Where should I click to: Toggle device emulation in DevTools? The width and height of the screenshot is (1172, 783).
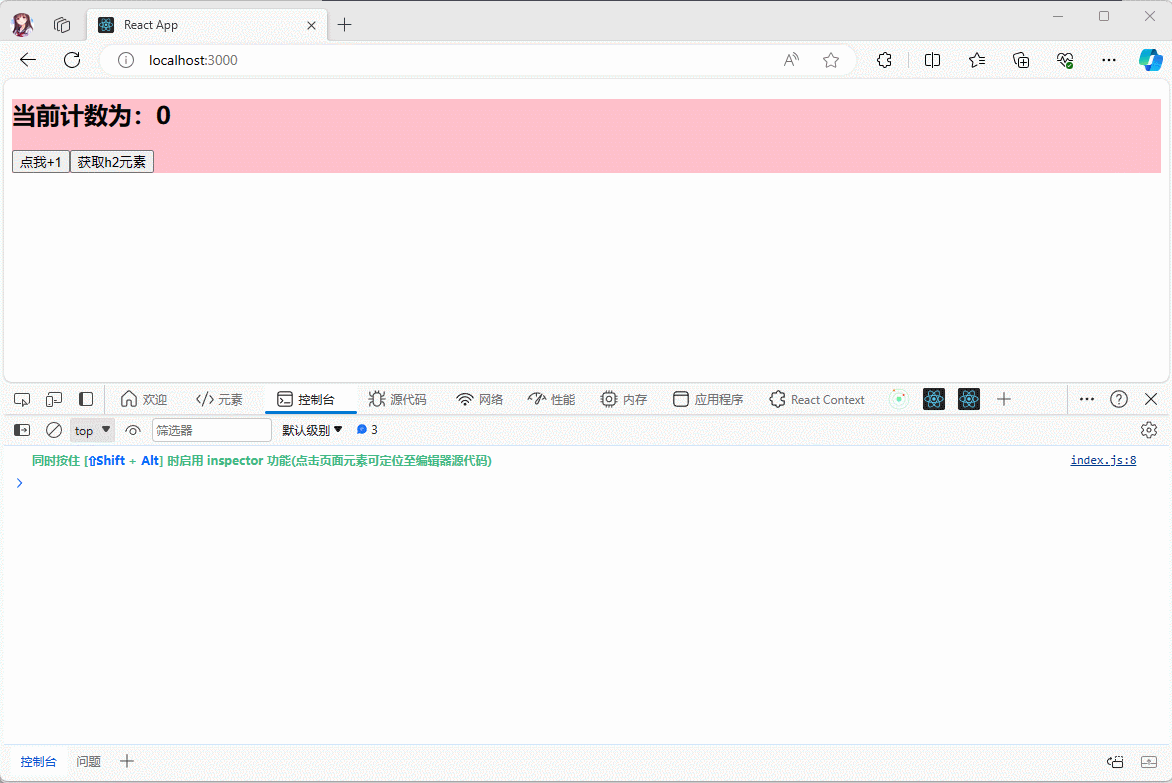pyautogui.click(x=54, y=399)
